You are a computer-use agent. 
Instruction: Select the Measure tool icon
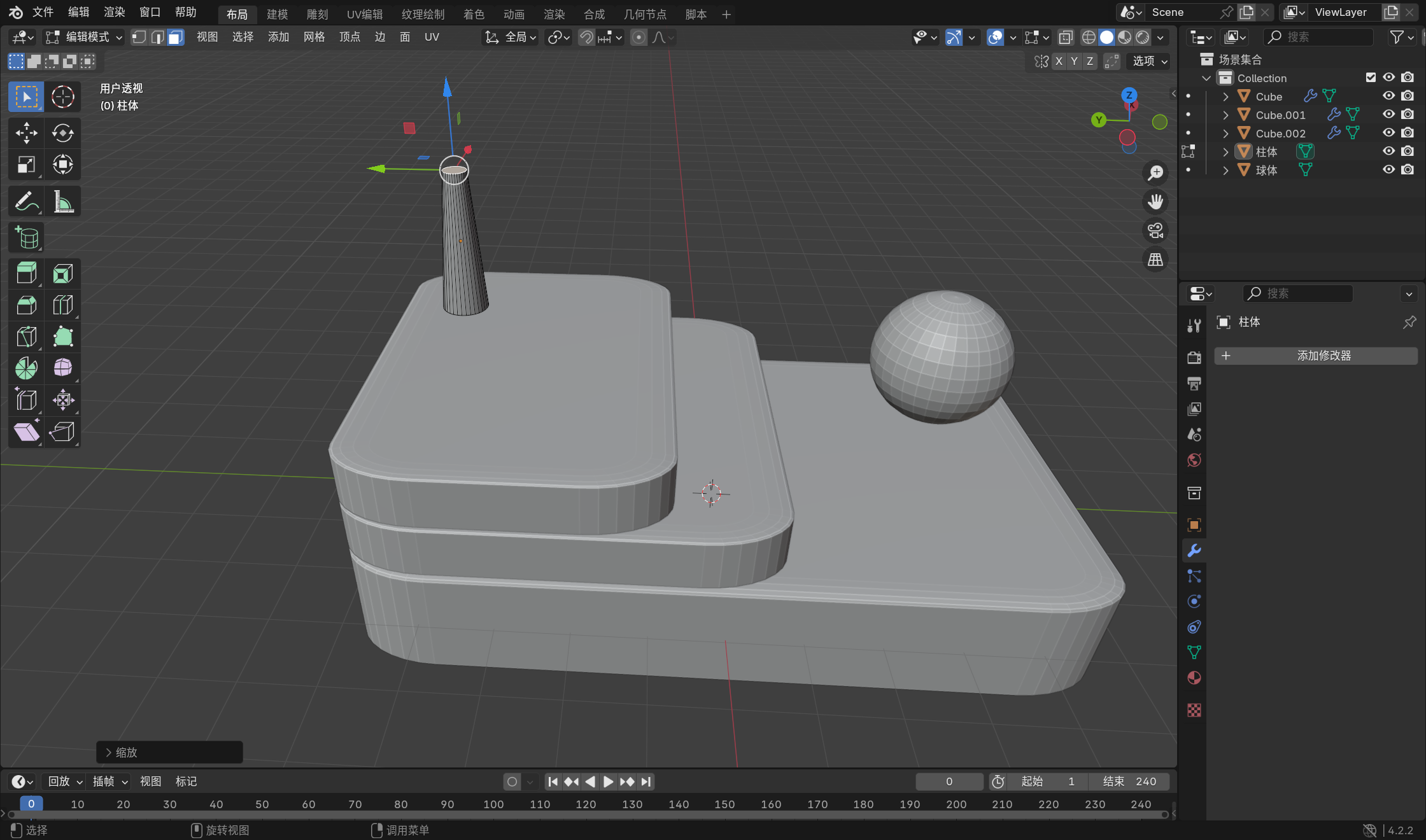tap(63, 202)
